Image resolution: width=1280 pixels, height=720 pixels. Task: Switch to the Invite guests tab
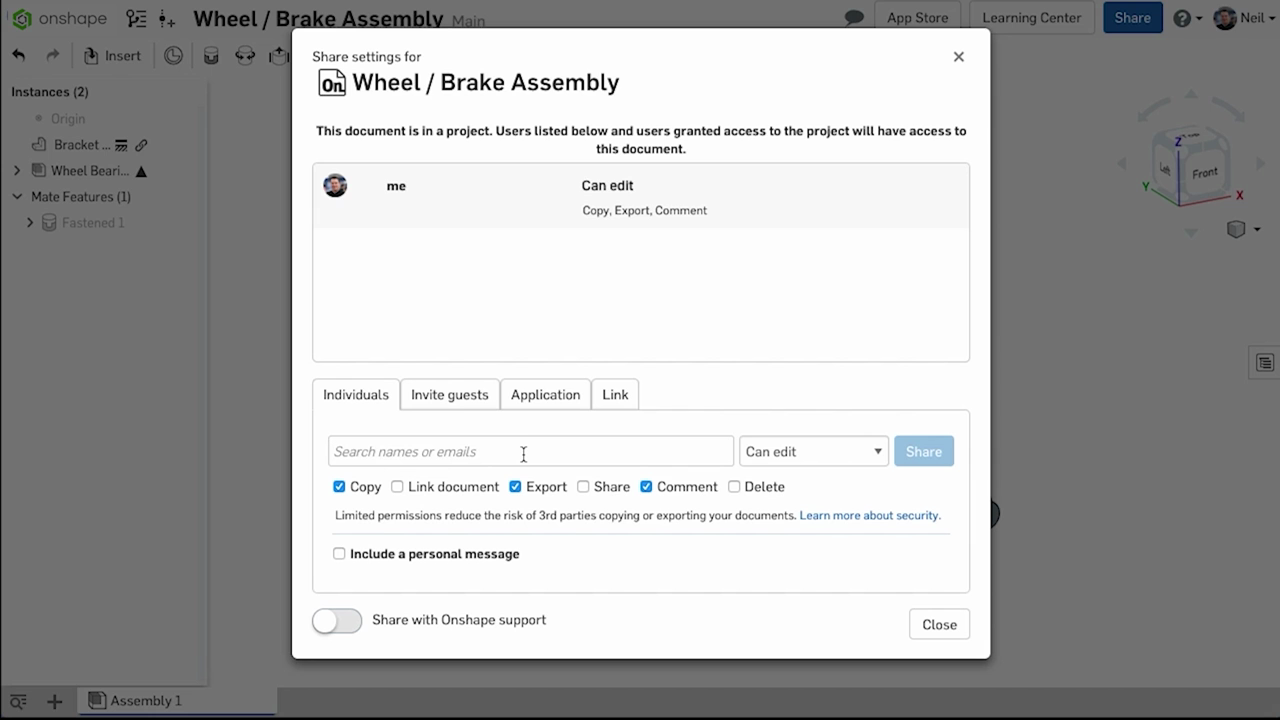[x=450, y=395]
